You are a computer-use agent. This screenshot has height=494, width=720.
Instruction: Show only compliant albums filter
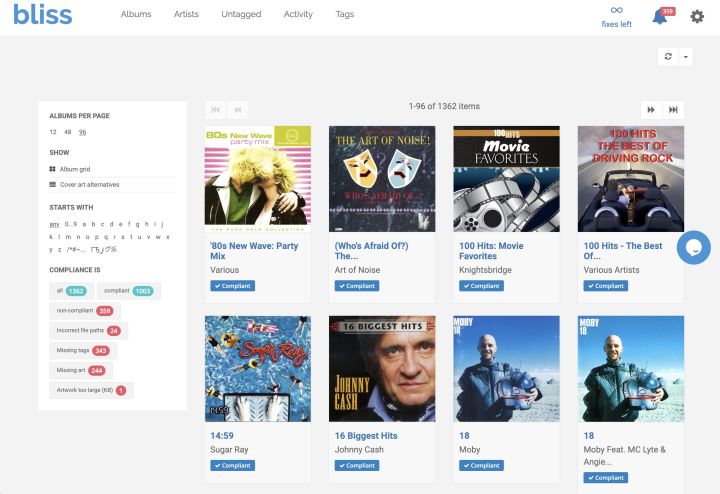pyautogui.click(x=129, y=291)
